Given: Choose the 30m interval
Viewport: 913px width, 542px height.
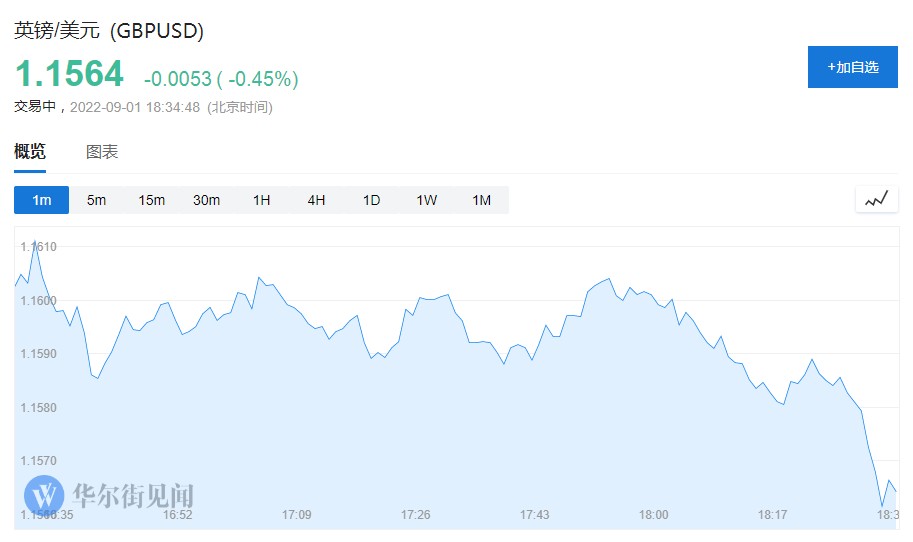Looking at the screenshot, I should pos(206,200).
